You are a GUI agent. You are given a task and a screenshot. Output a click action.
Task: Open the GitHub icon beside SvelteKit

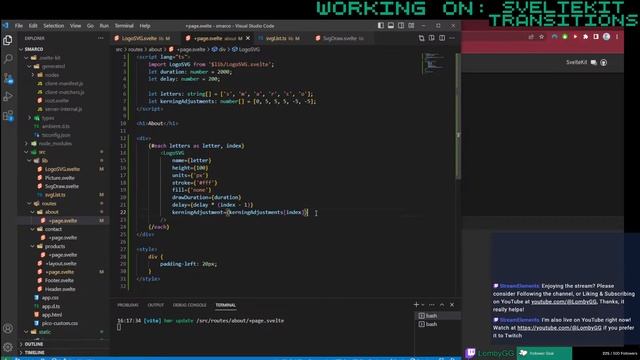[604, 62]
